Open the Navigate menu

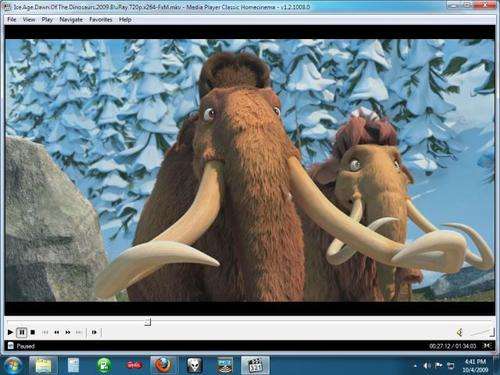pos(71,20)
